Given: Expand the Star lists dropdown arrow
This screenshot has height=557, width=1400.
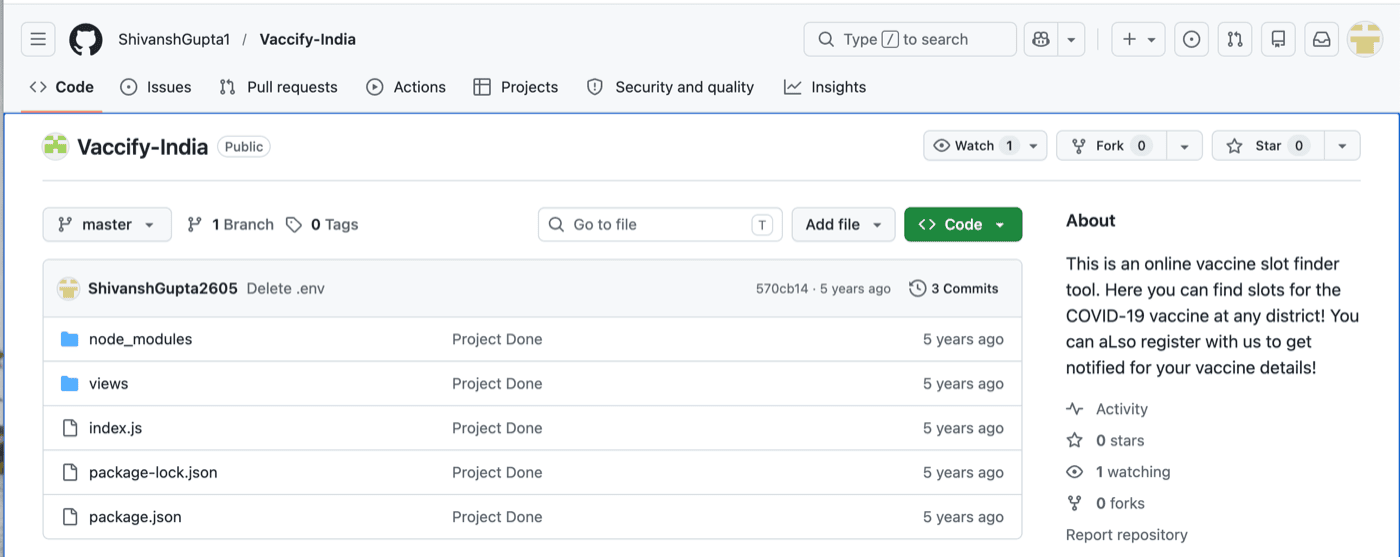Looking at the screenshot, I should coord(1342,146).
